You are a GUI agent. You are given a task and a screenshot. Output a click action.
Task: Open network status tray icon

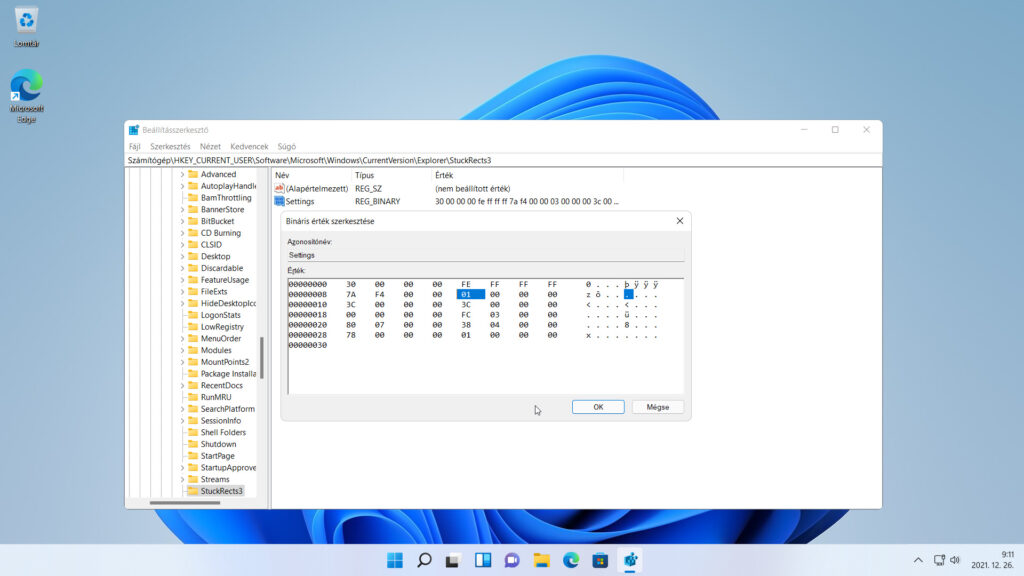(939, 560)
